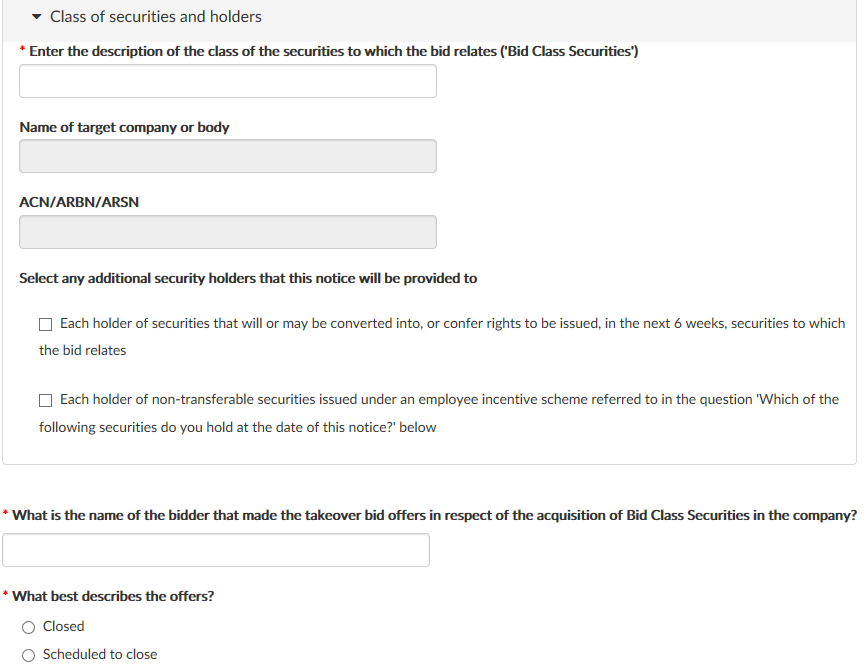
Task: Click the Scheduled to close label text
Action: tap(100, 654)
